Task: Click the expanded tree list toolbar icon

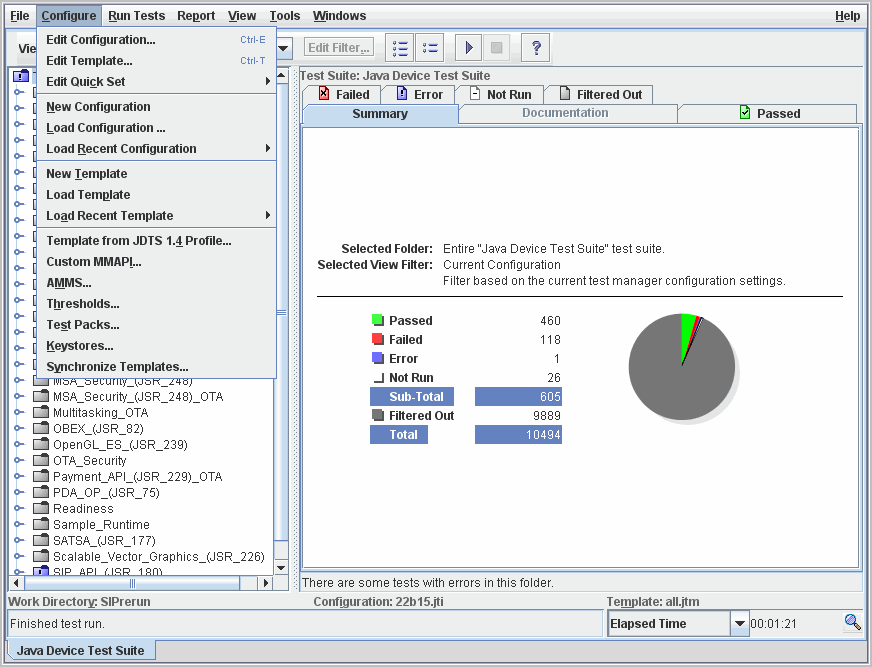Action: tap(400, 48)
